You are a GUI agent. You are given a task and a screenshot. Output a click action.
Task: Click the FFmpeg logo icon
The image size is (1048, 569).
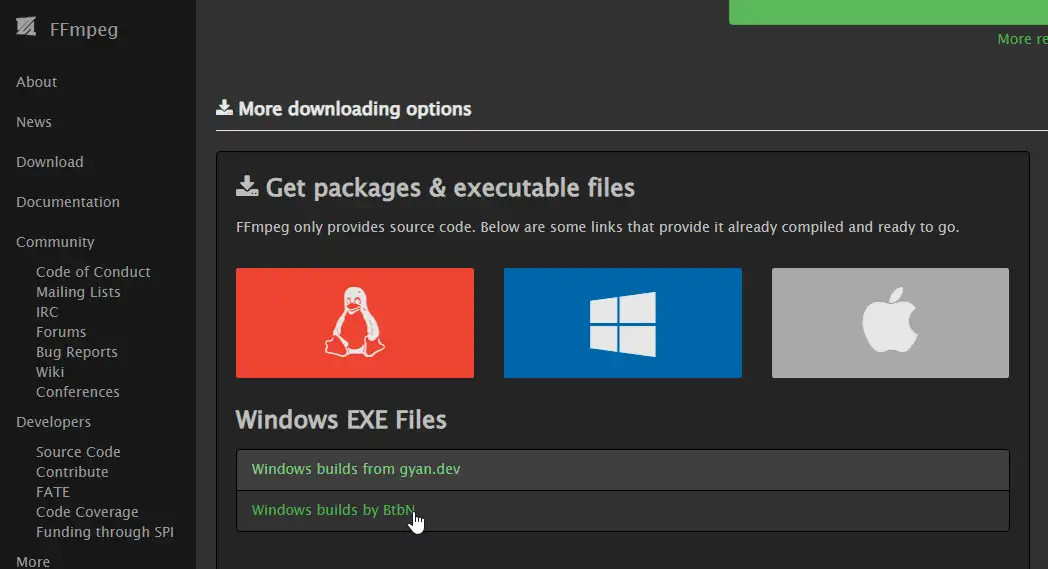coord(26,27)
